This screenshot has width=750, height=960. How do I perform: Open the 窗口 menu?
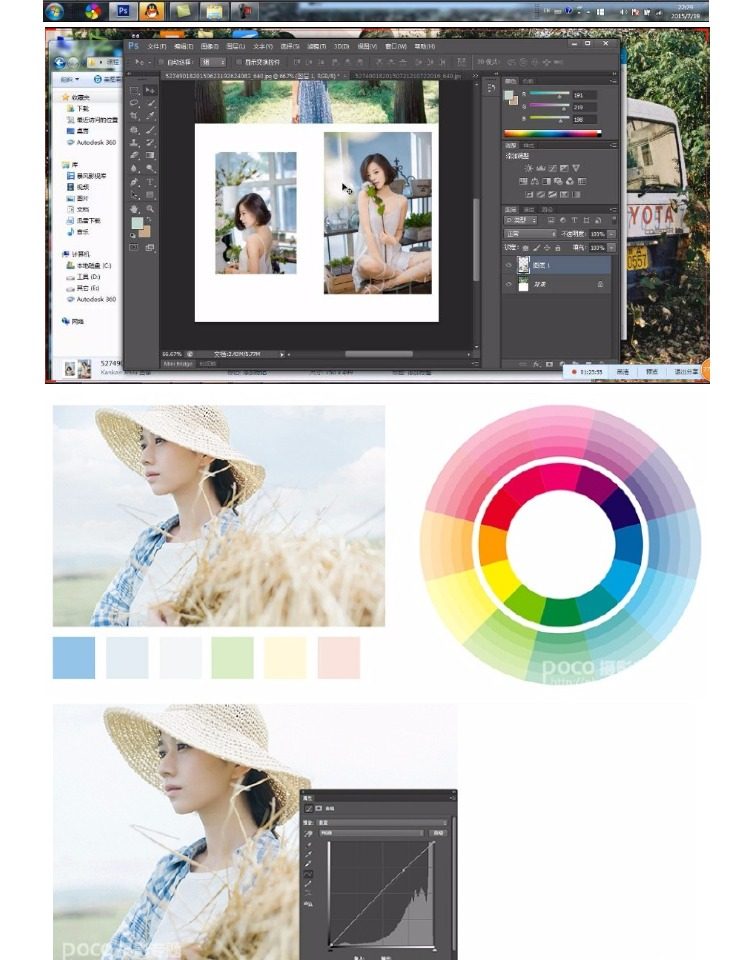tap(395, 47)
